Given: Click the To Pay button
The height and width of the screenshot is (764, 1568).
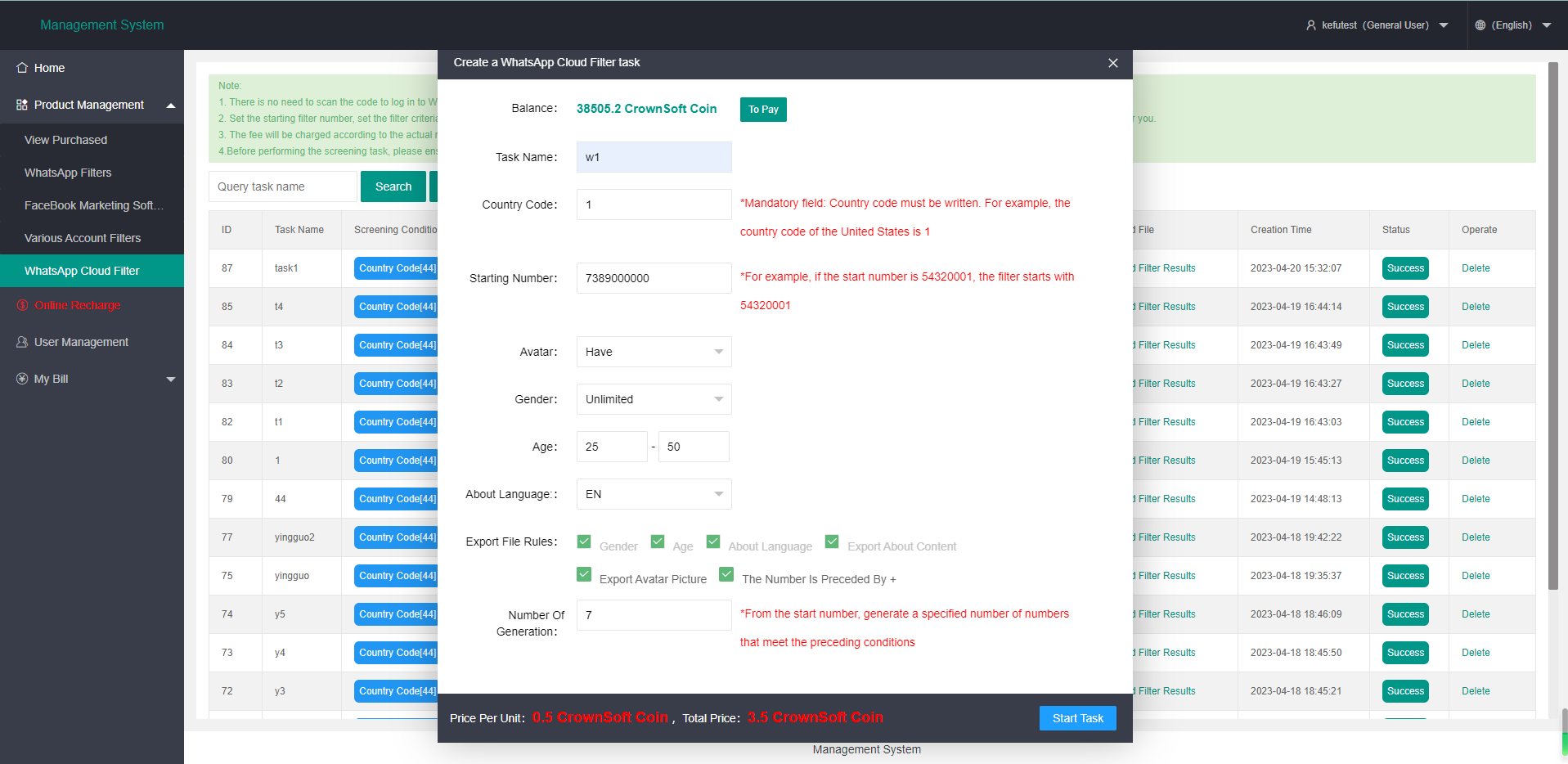Looking at the screenshot, I should (x=763, y=110).
